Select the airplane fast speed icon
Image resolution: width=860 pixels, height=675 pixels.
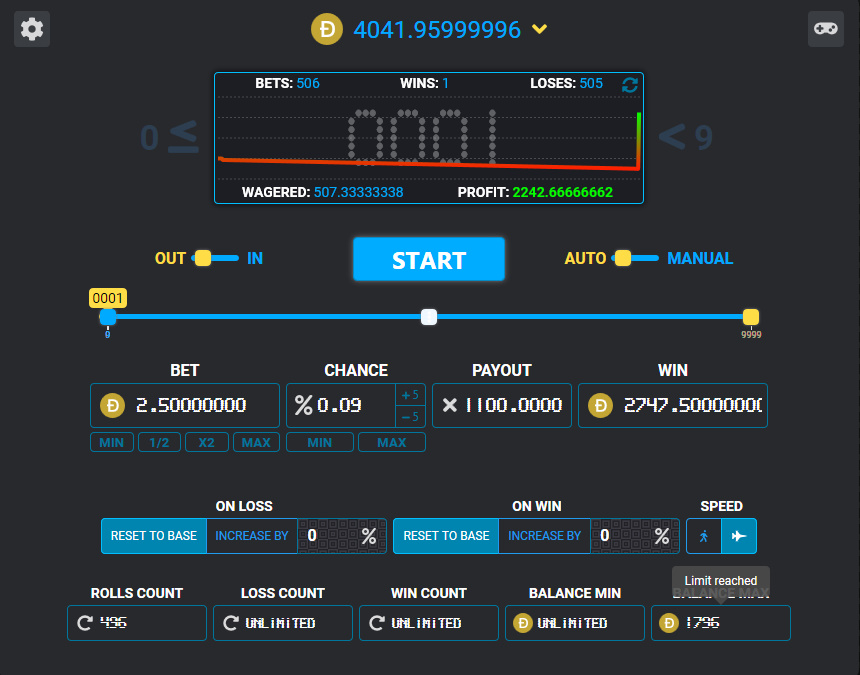tap(739, 536)
